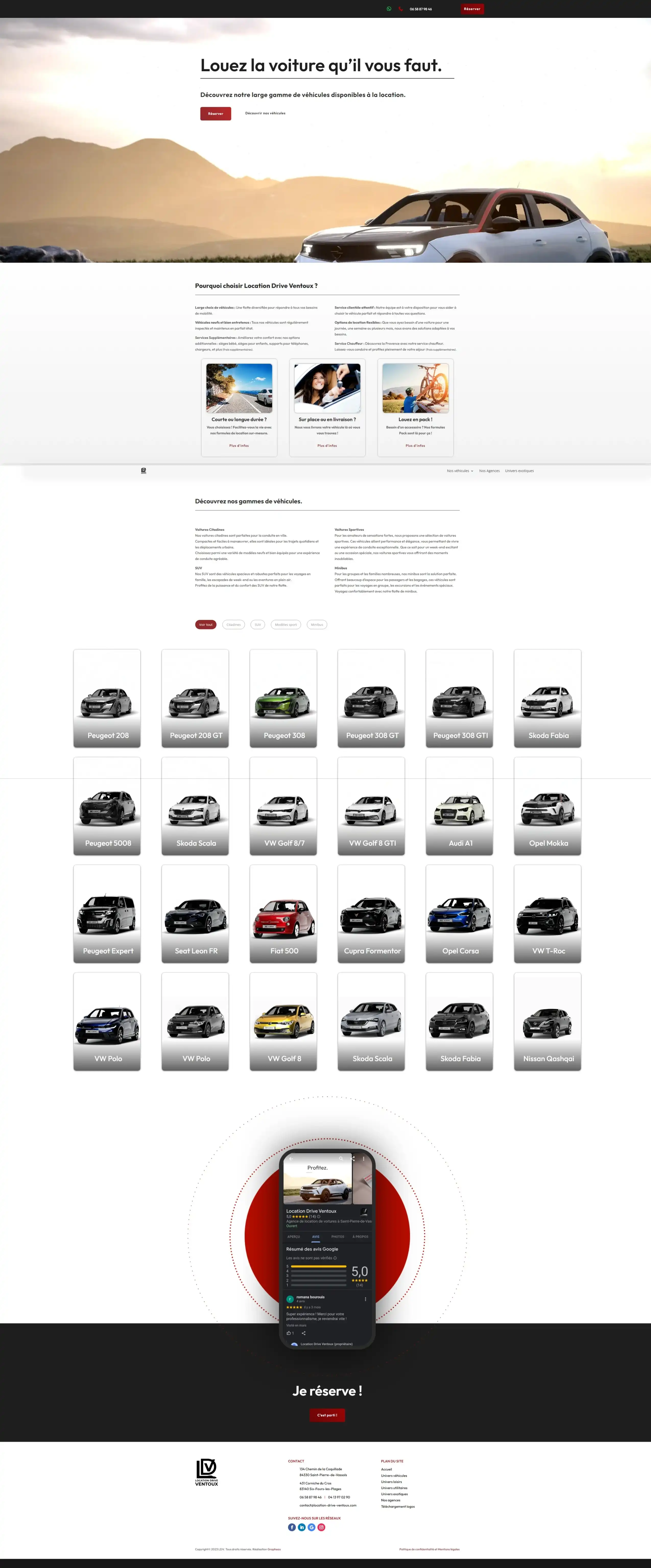The image size is (651, 1568).
Task: Open the Peugeot 5008 vehicle card
Action: (x=107, y=806)
